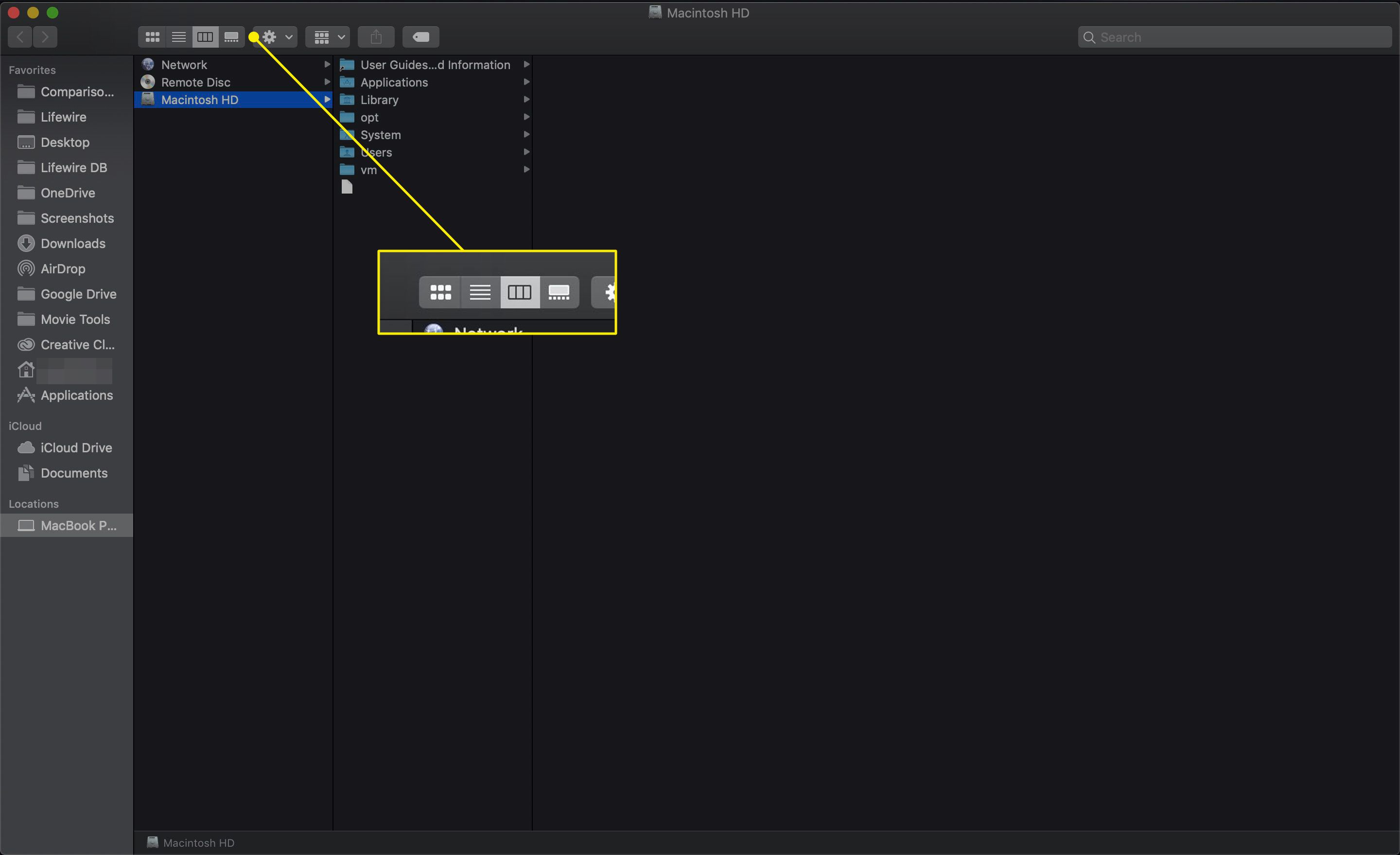Screen dimensions: 1400x855
Task: Click the MacBook laptop icon in Locations
Action: 26,526
